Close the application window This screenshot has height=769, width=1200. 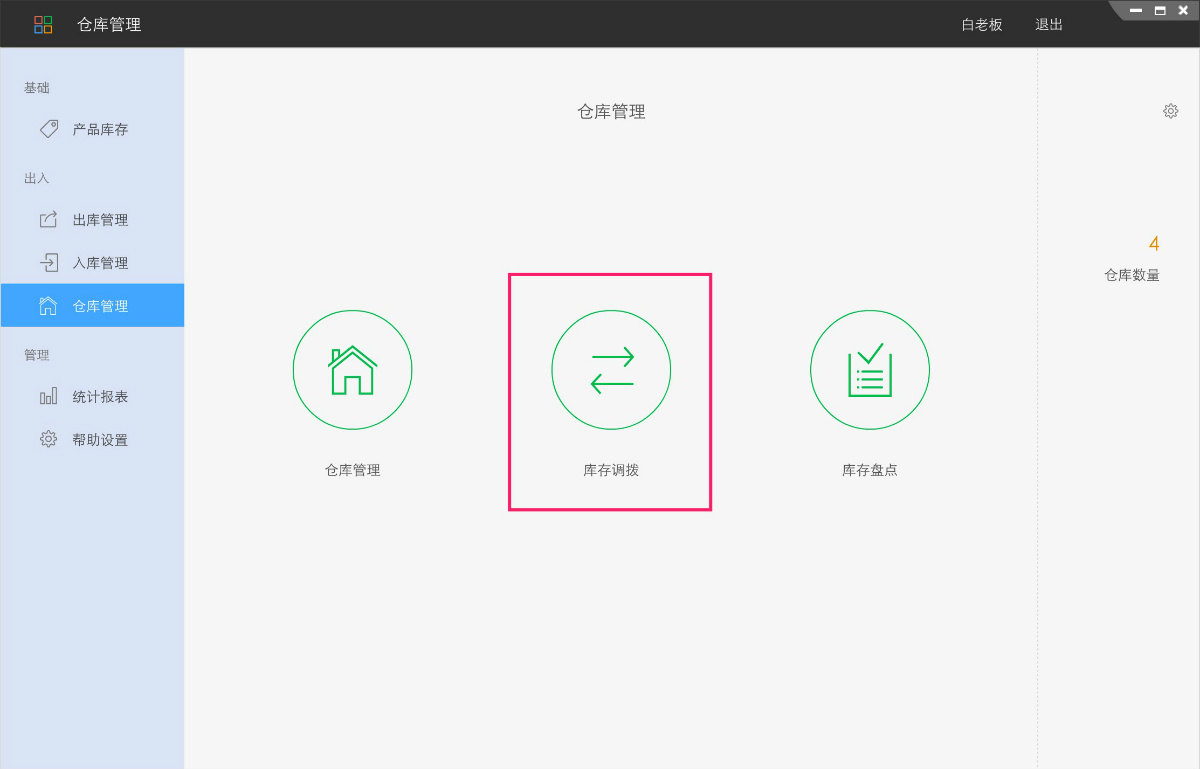click(1184, 10)
